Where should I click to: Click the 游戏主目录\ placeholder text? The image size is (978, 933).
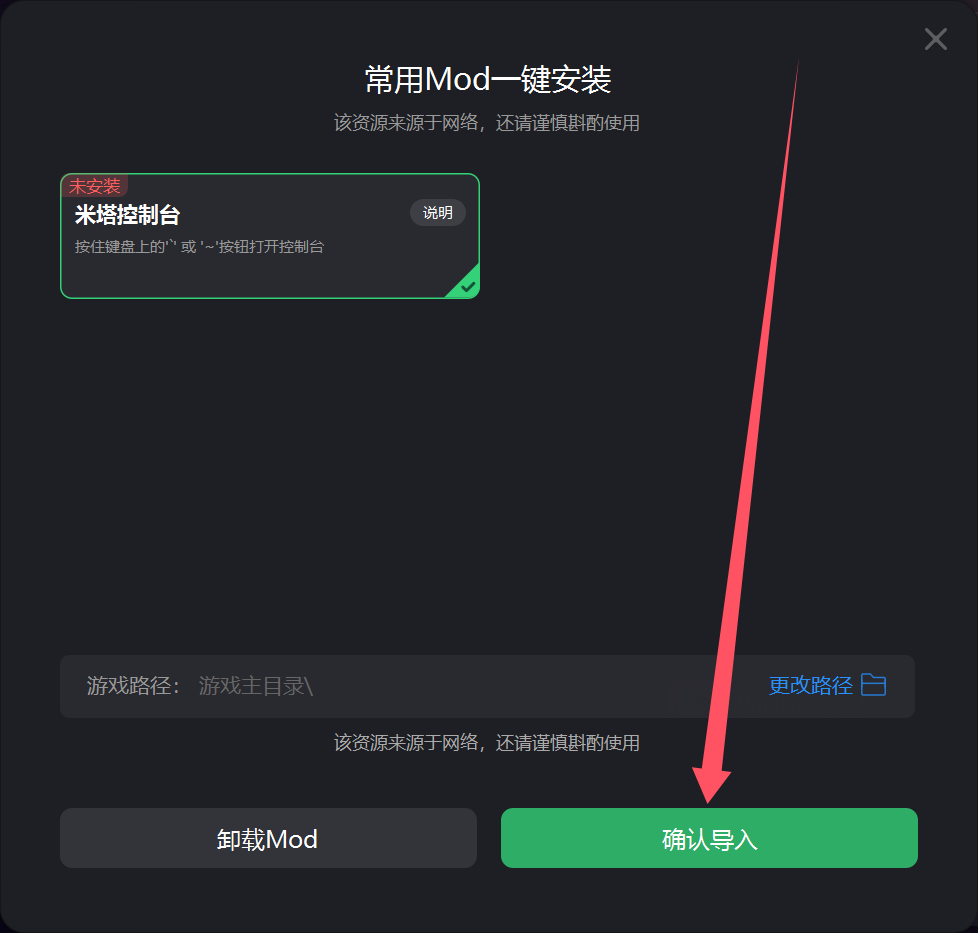[256, 686]
